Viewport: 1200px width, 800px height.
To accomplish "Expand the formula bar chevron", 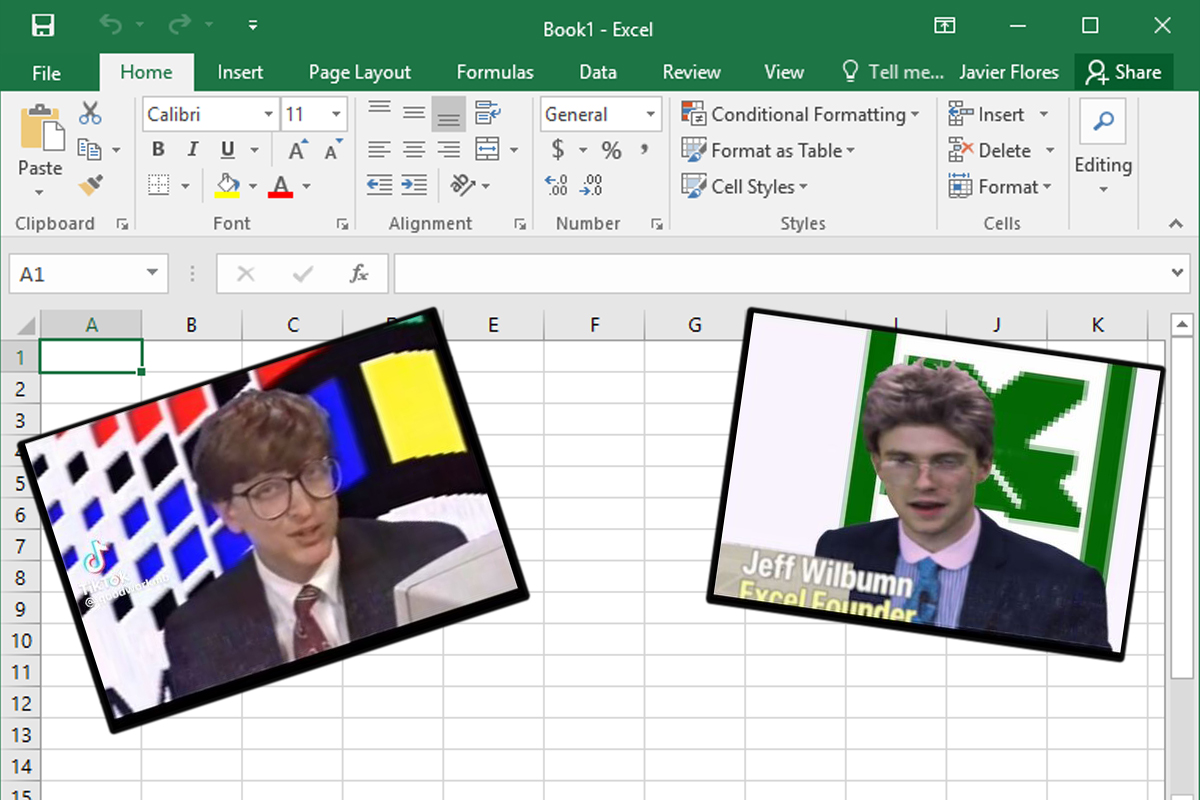I will point(1177,273).
